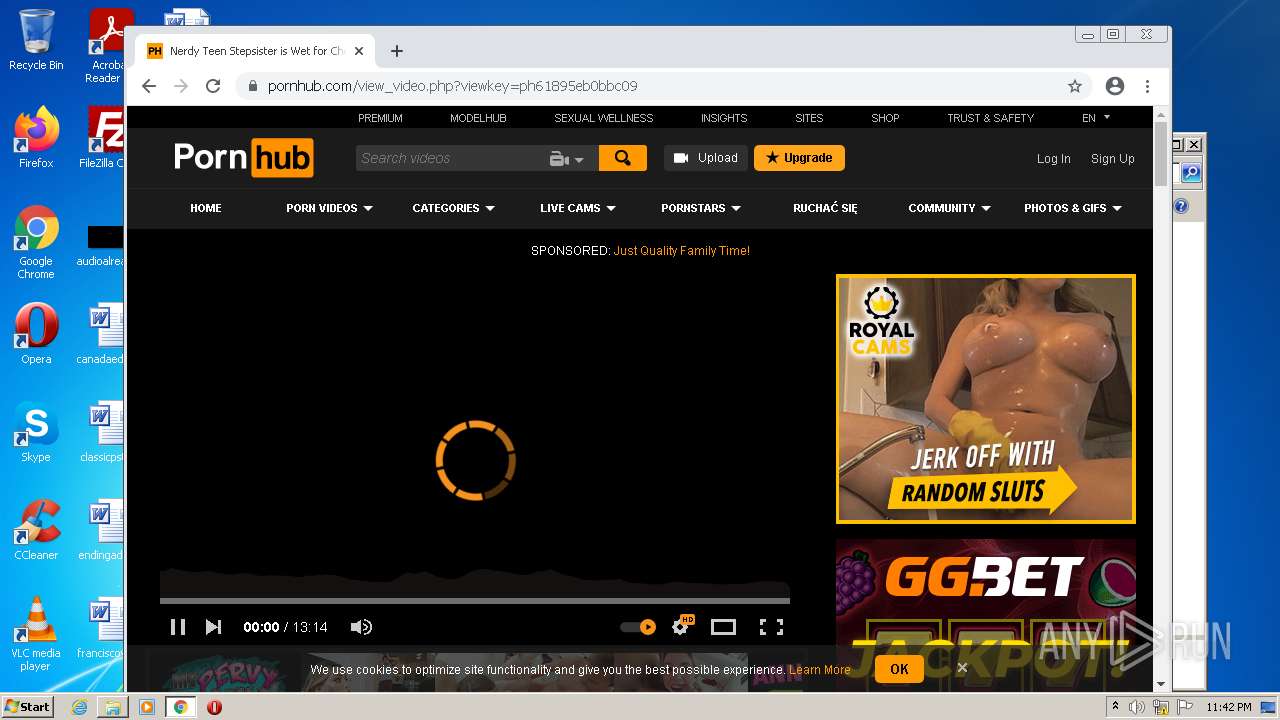Image resolution: width=1280 pixels, height=720 pixels.
Task: Launch Firefox from desktop
Action: pos(36,138)
